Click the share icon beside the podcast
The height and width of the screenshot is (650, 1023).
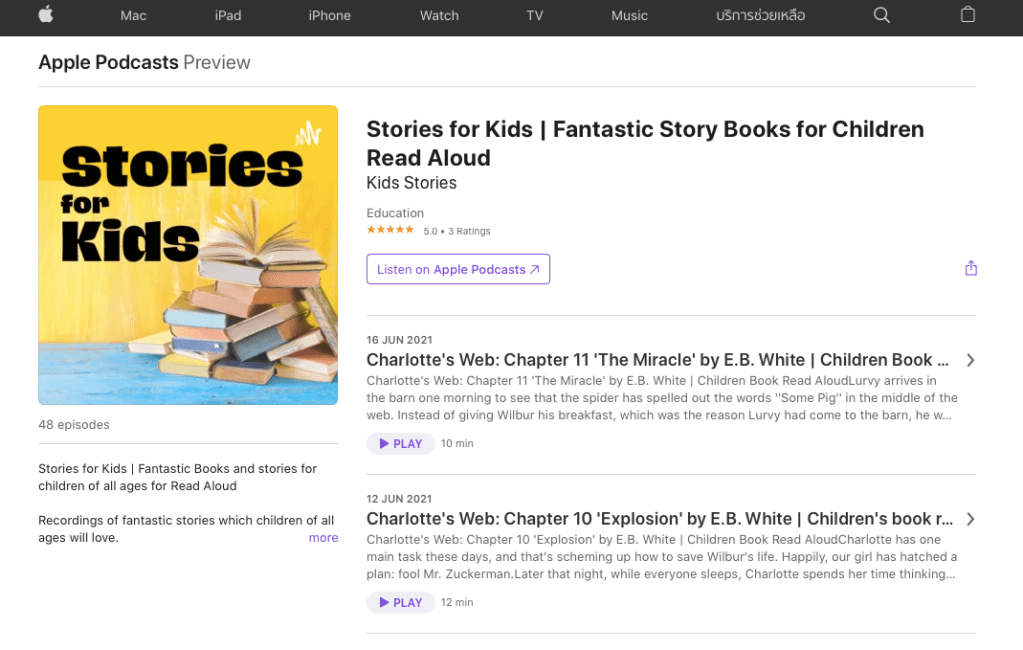pos(970,268)
